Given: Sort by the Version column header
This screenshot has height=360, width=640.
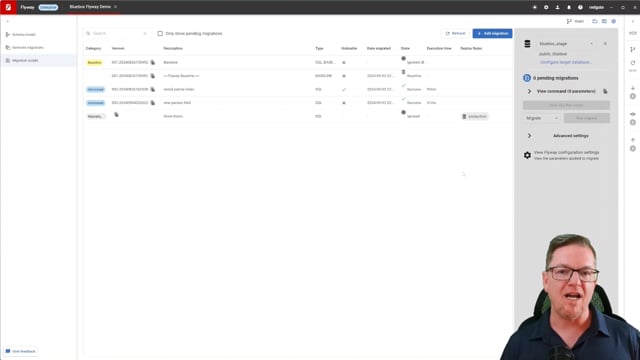Looking at the screenshot, I should click(118, 49).
